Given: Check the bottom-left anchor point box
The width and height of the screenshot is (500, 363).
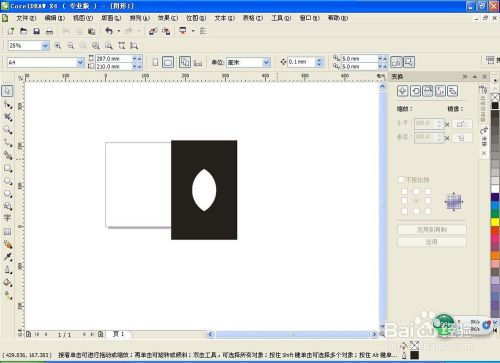Looking at the screenshot, I should pos(404,211).
